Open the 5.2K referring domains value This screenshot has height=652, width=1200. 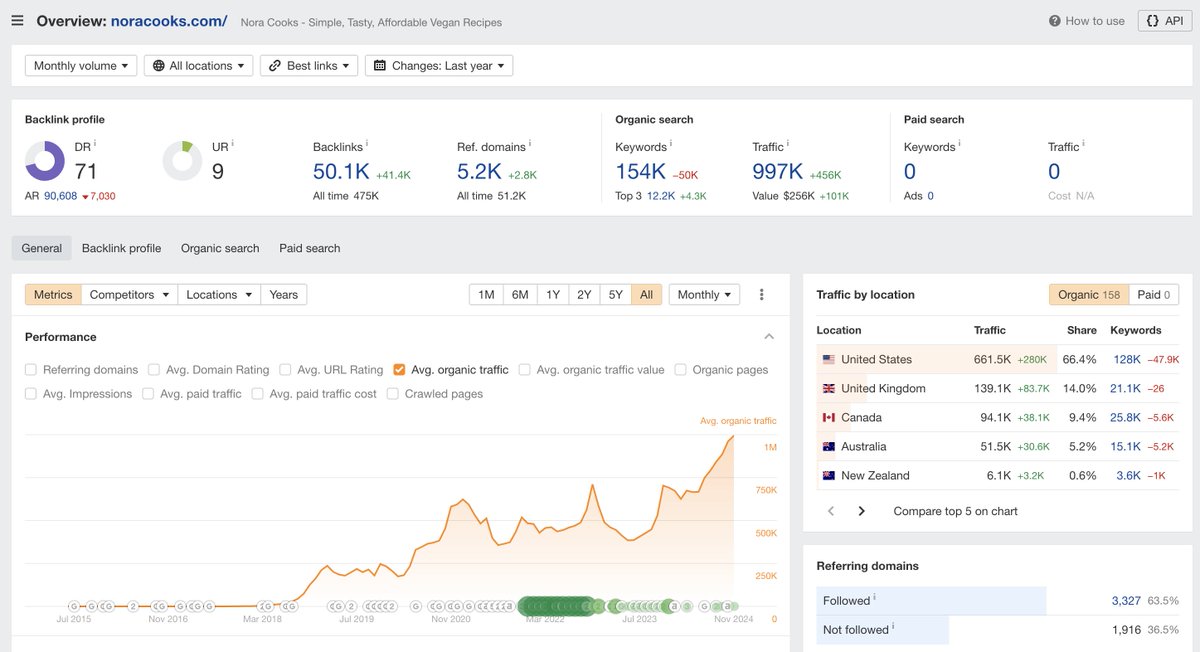(479, 172)
